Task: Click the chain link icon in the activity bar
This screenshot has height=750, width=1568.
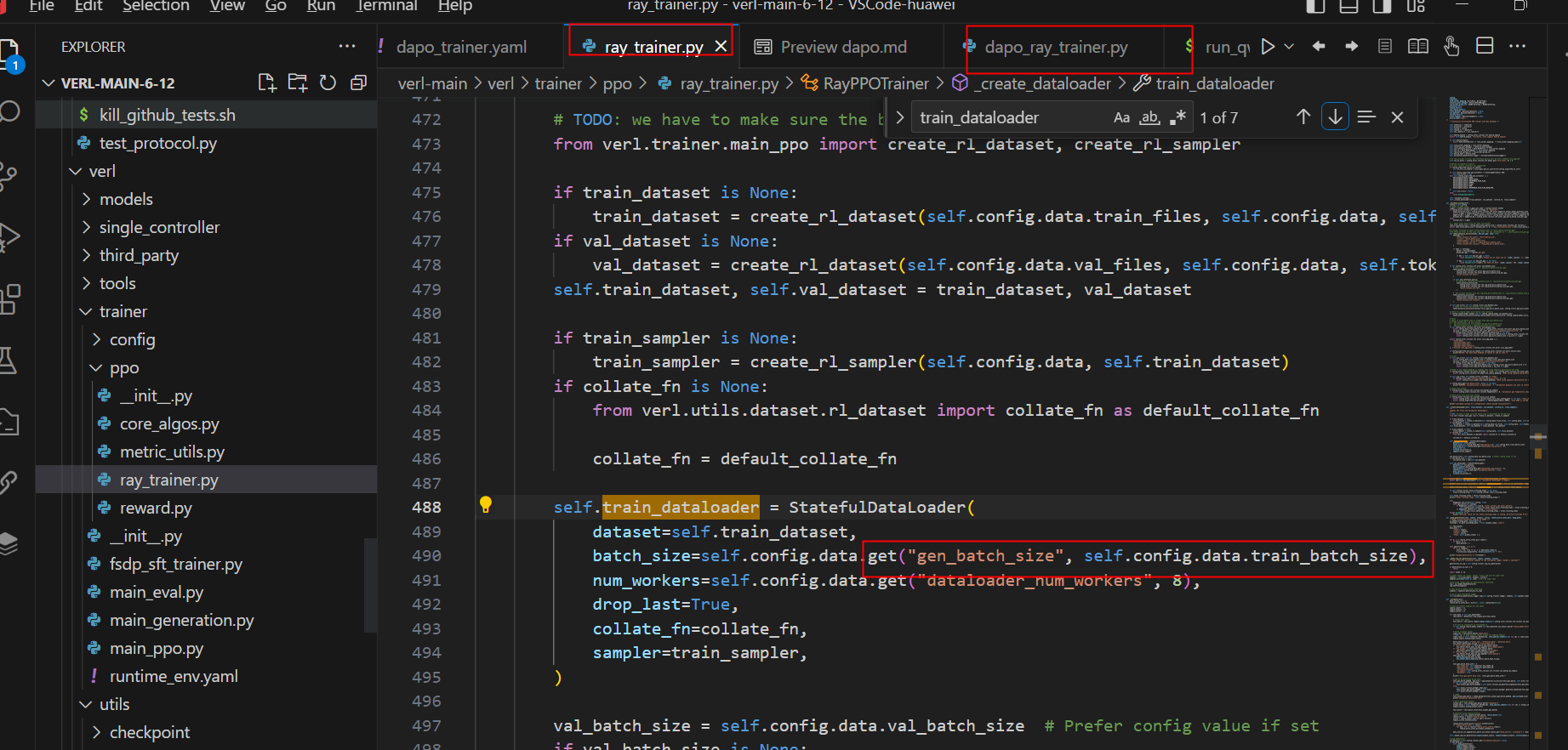Action: (9, 483)
